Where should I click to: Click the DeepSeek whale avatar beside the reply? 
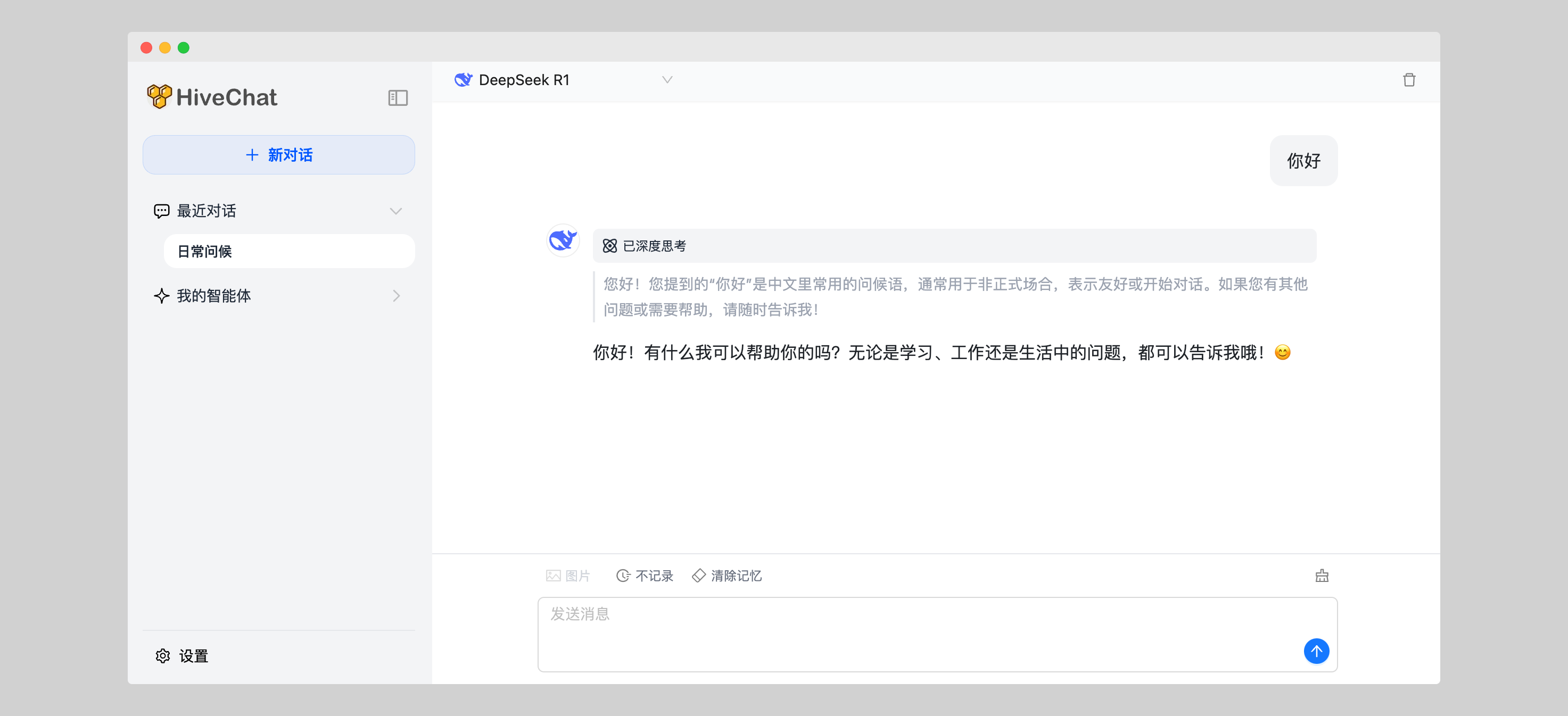563,240
